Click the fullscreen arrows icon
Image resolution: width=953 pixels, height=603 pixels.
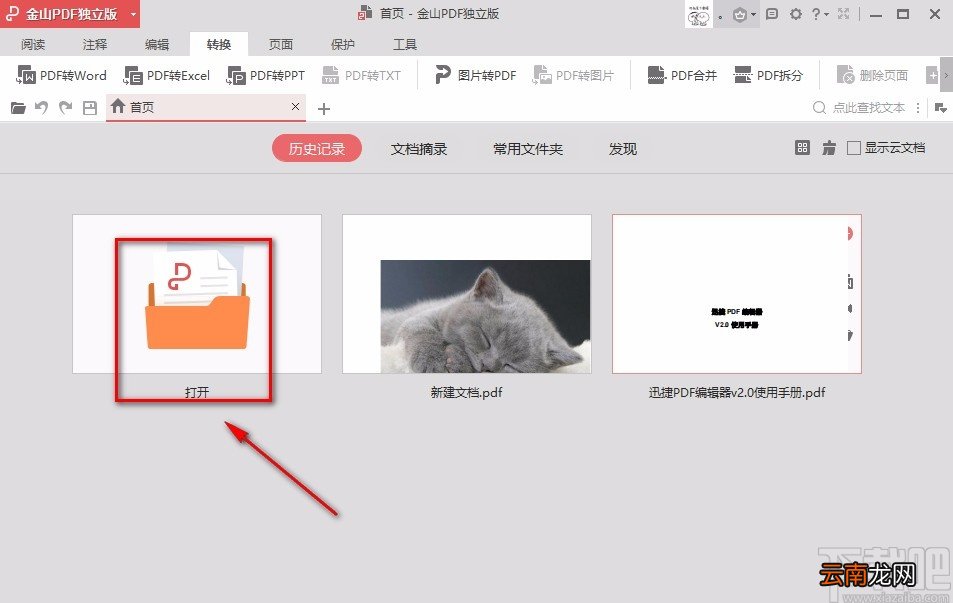[x=844, y=13]
